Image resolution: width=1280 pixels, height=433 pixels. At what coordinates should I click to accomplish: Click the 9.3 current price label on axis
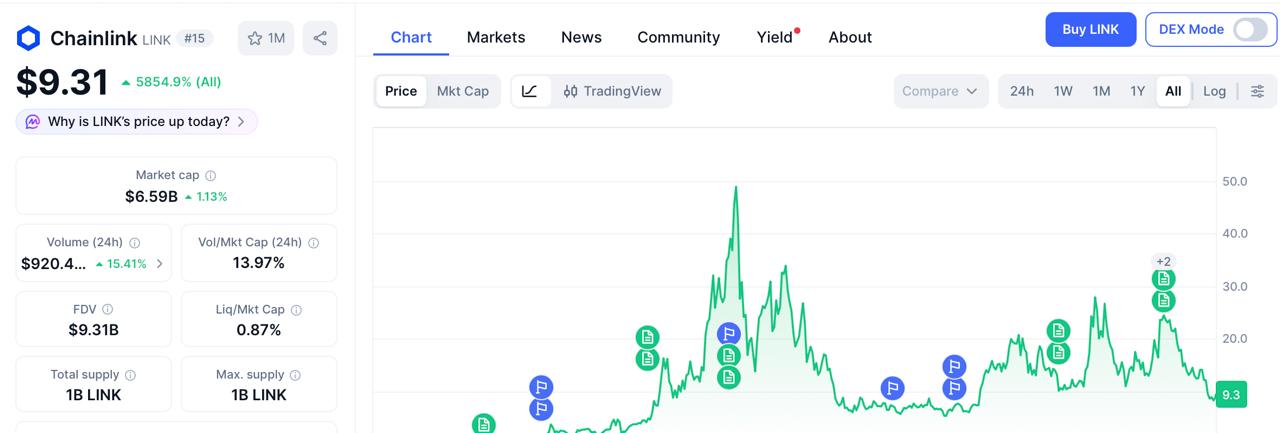point(1231,395)
